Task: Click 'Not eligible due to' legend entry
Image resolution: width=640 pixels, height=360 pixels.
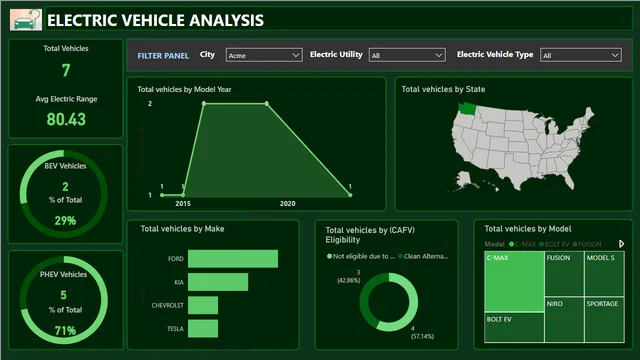Action: pos(361,256)
